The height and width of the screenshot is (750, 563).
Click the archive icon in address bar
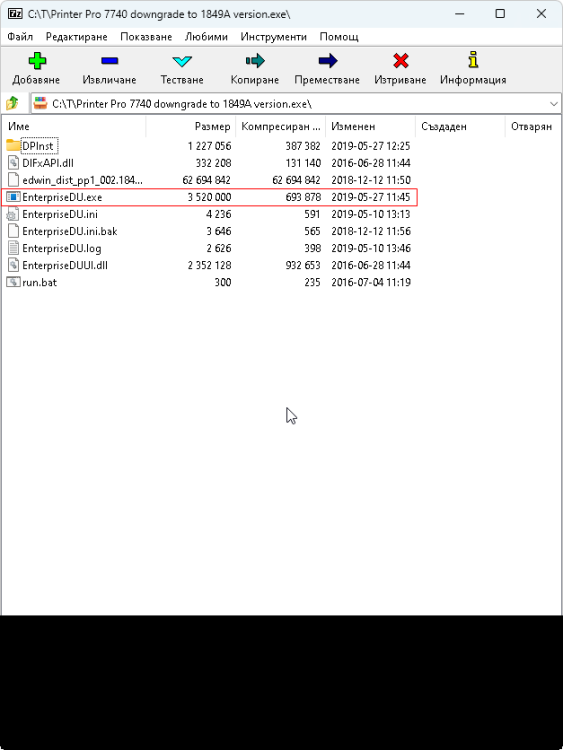[x=41, y=103]
